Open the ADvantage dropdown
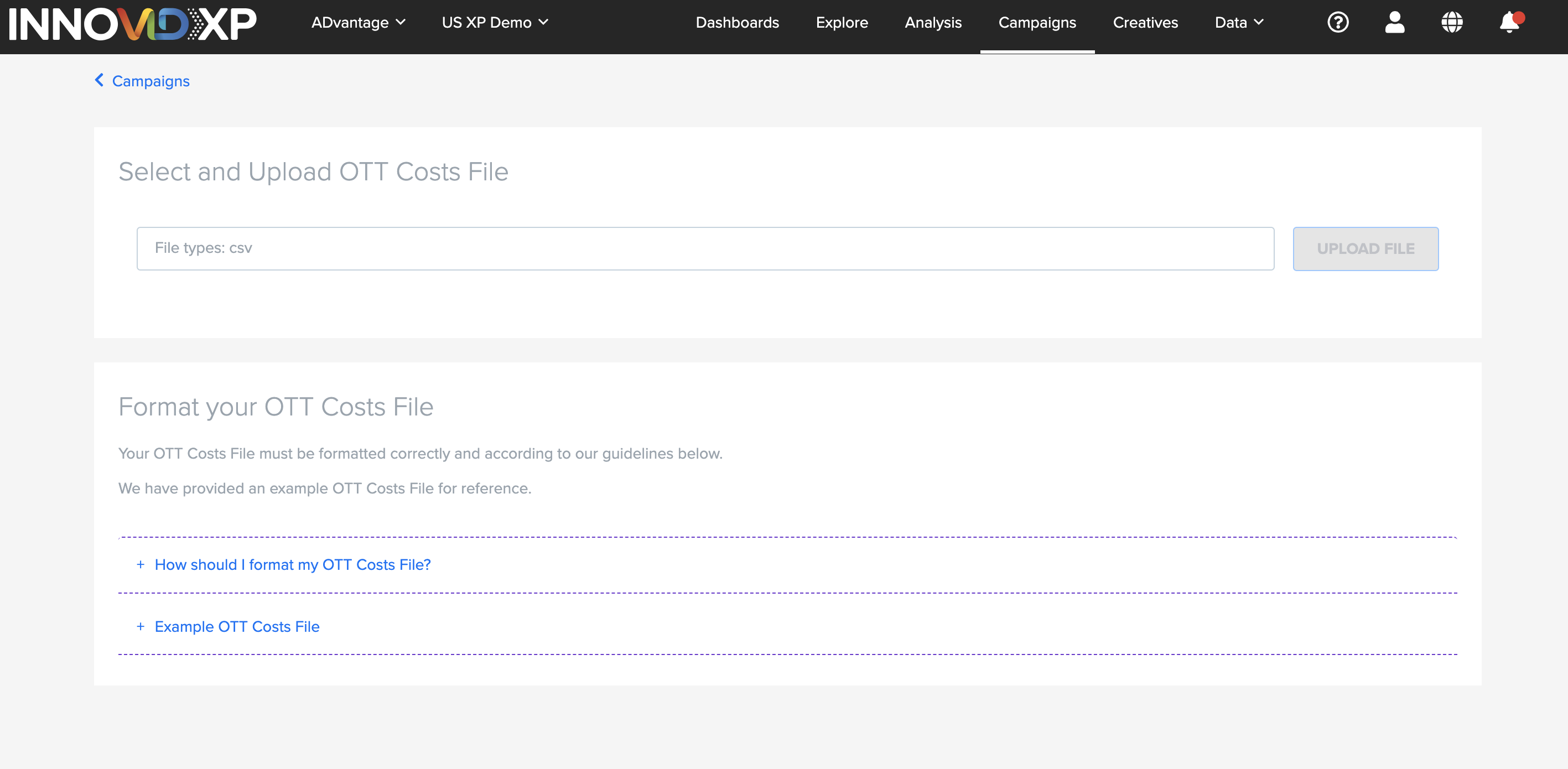Viewport: 1568px width, 769px height. point(357,22)
